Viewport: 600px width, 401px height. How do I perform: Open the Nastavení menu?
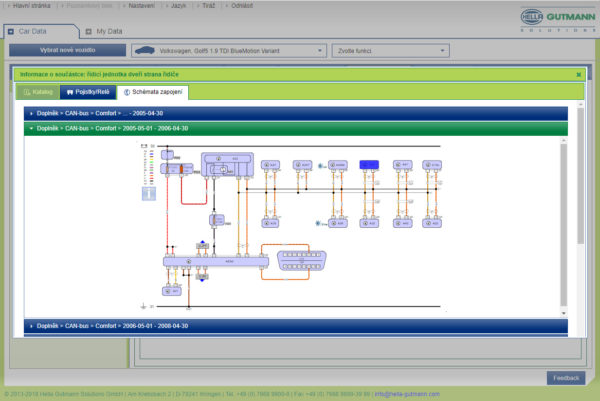(x=141, y=5)
